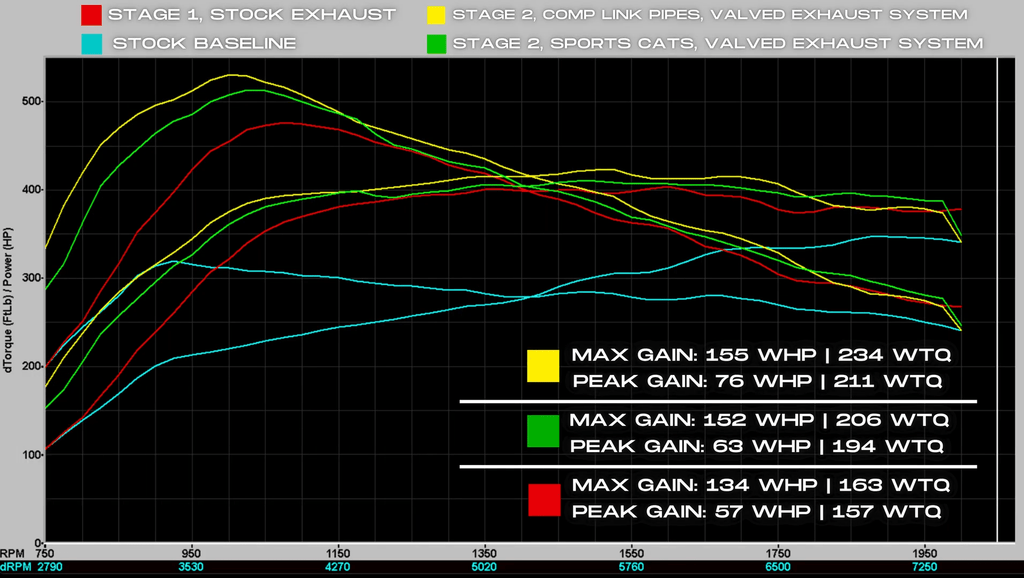
Task: Click the white "RPM" axis row label
Action: coord(12,554)
